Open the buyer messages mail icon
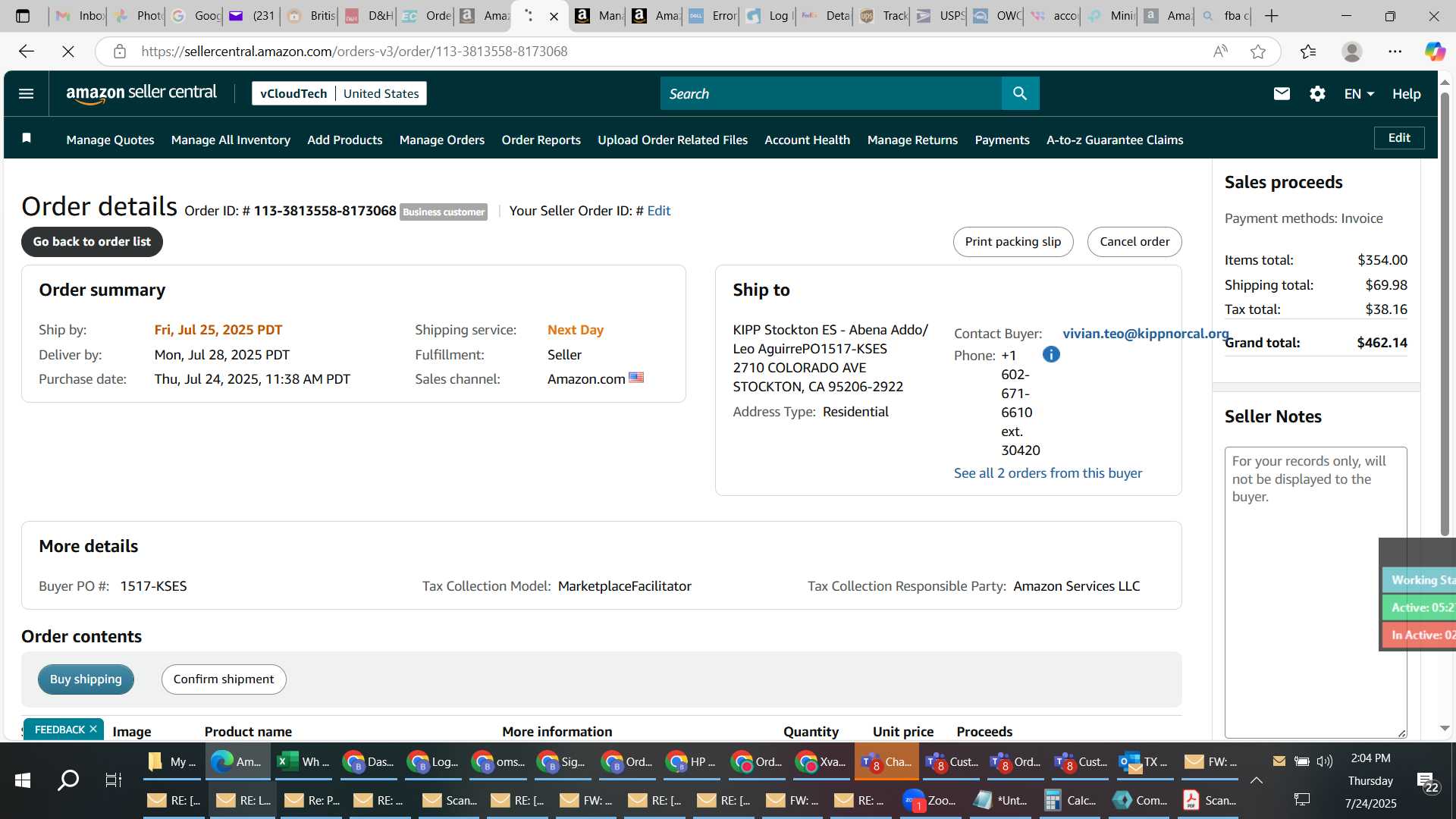 [x=1282, y=93]
